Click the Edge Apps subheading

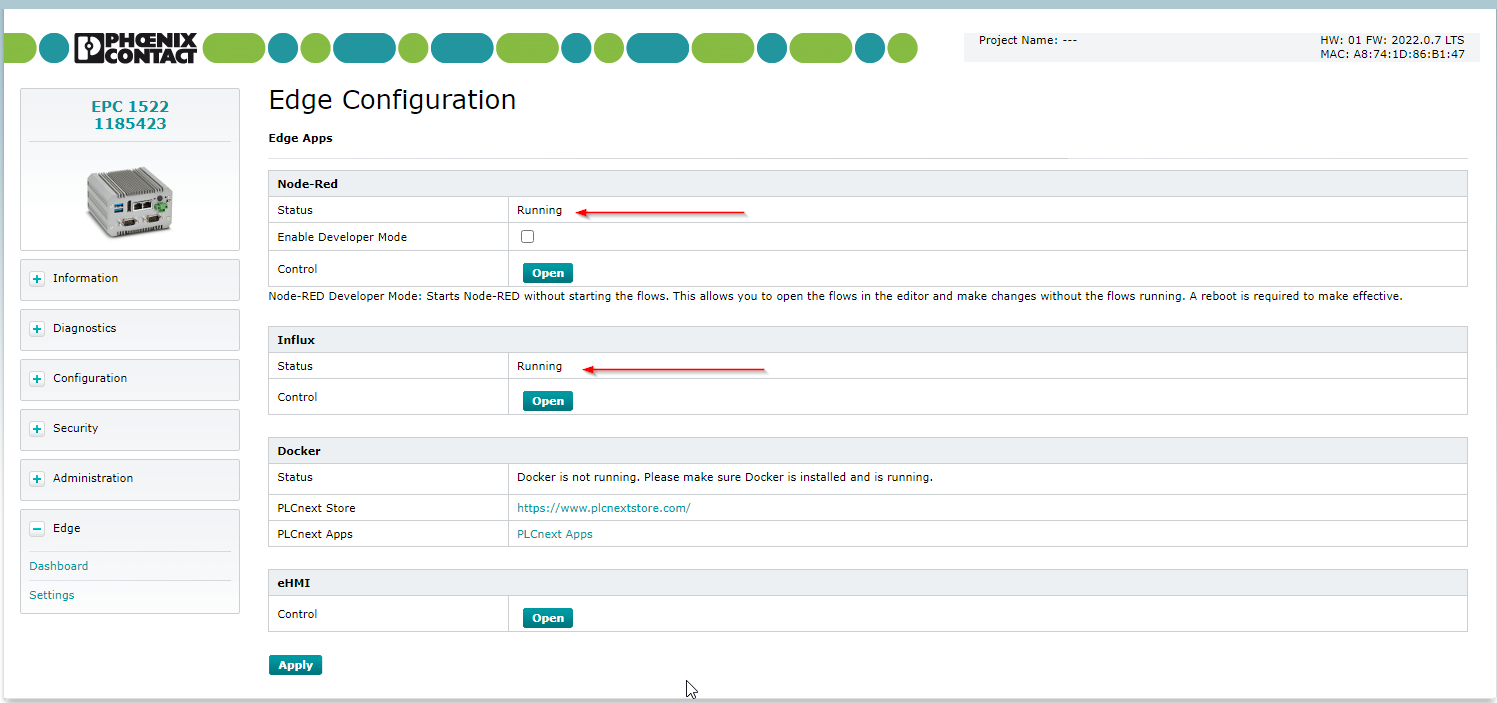pos(300,138)
